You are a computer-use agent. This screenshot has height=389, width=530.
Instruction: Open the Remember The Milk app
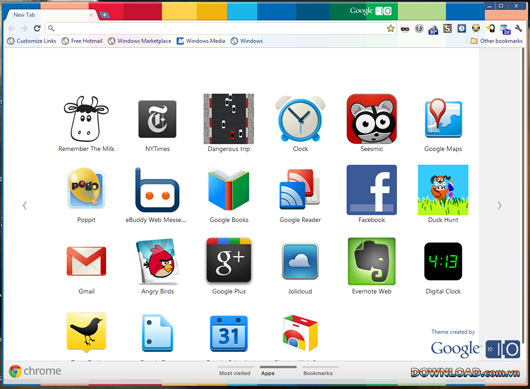coord(86,119)
